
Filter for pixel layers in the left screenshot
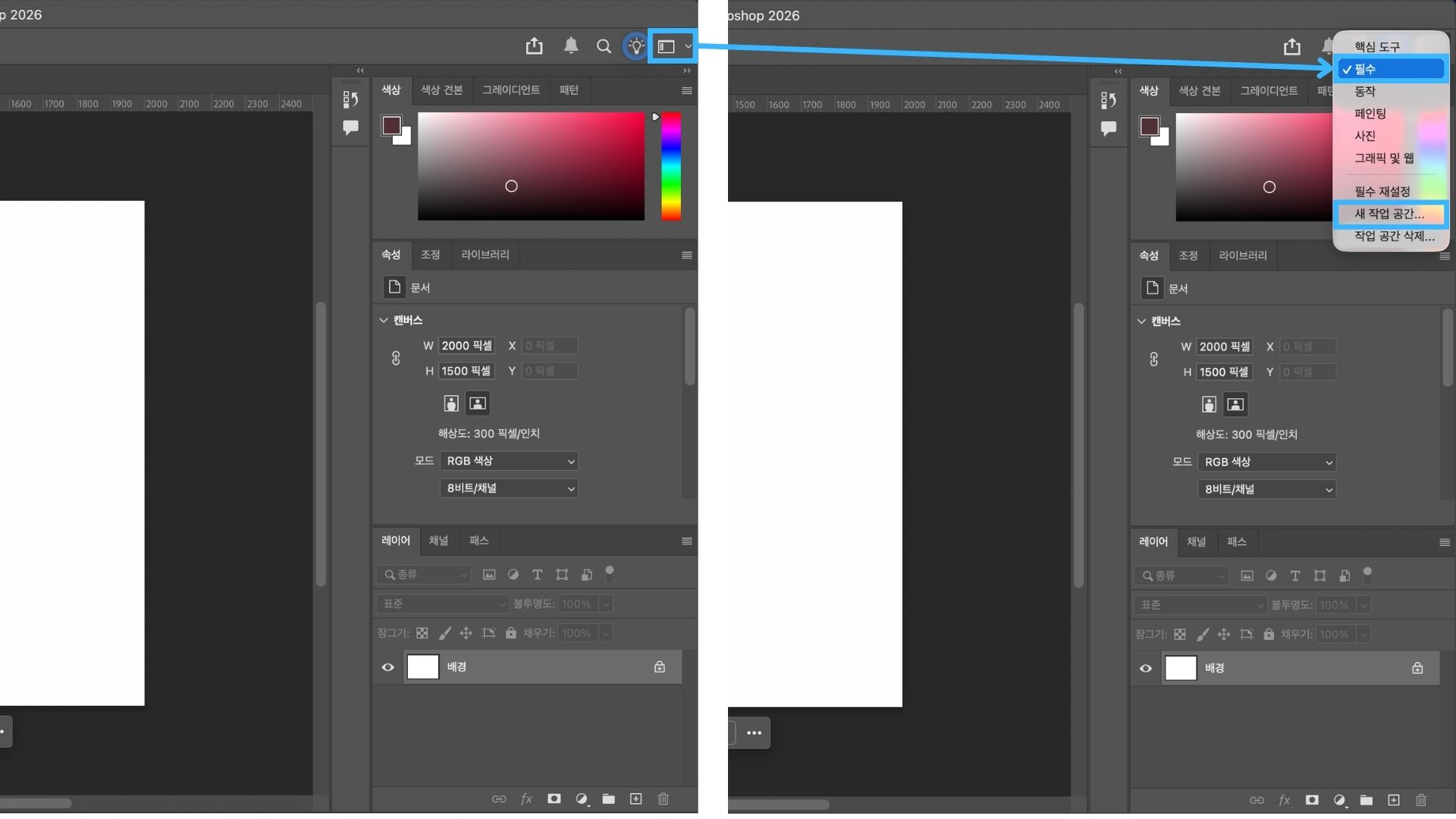pos(489,575)
